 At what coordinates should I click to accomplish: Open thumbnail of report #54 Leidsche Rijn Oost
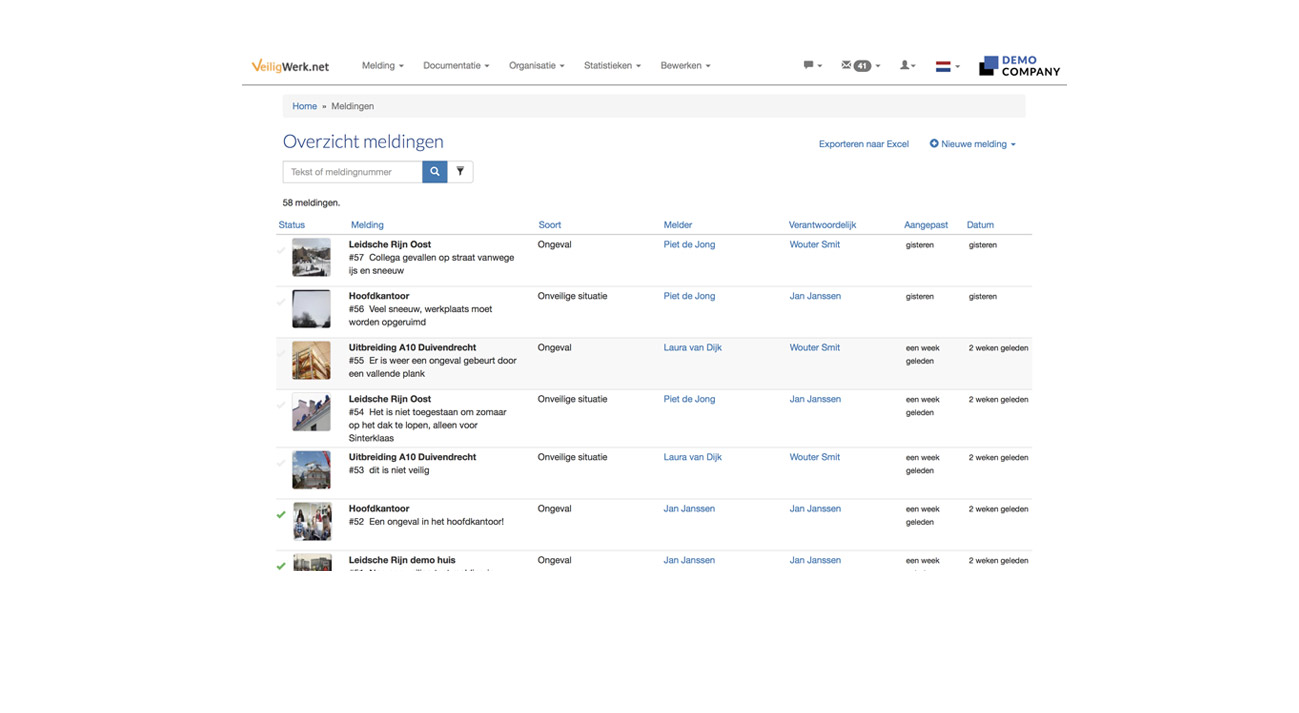coord(311,412)
